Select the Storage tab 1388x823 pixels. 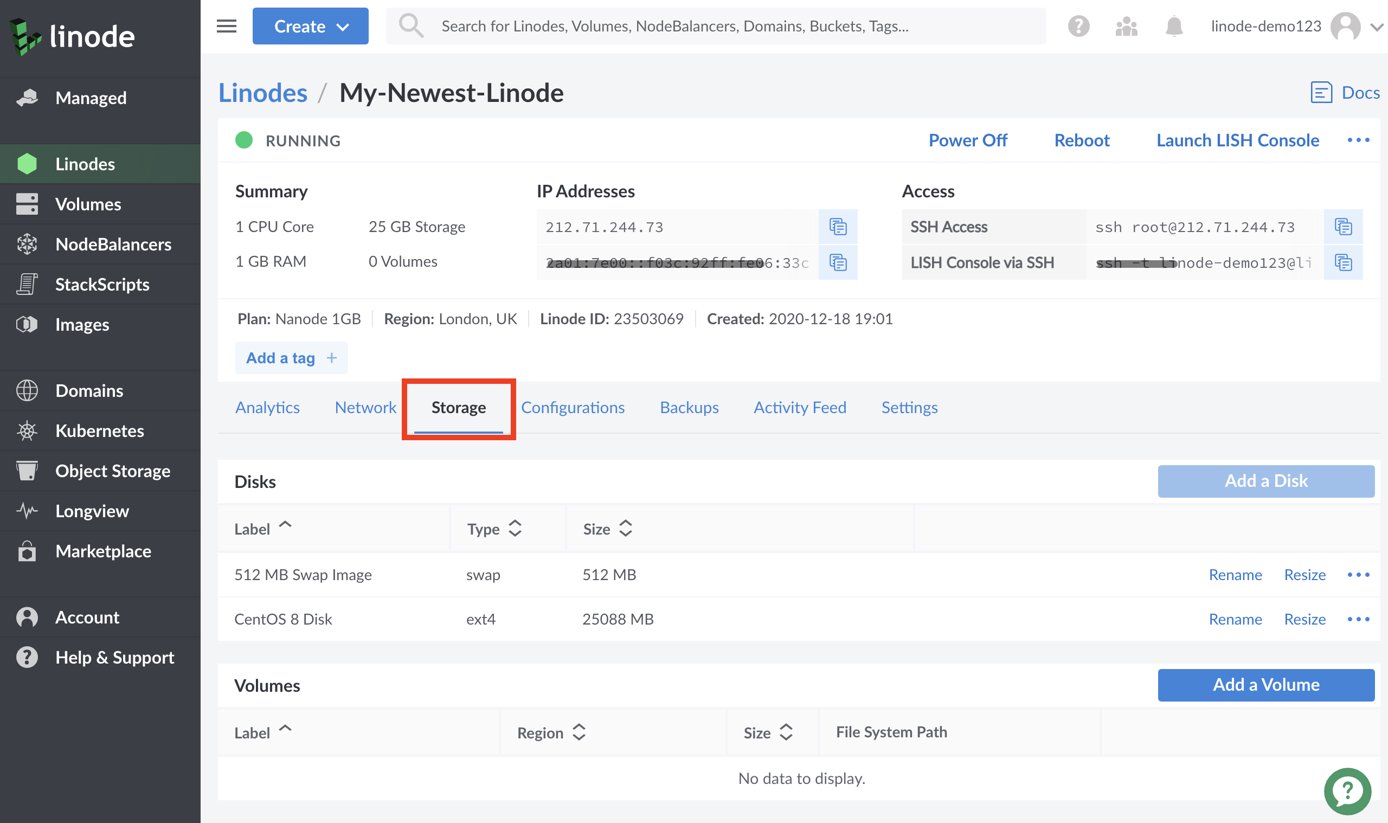459,407
